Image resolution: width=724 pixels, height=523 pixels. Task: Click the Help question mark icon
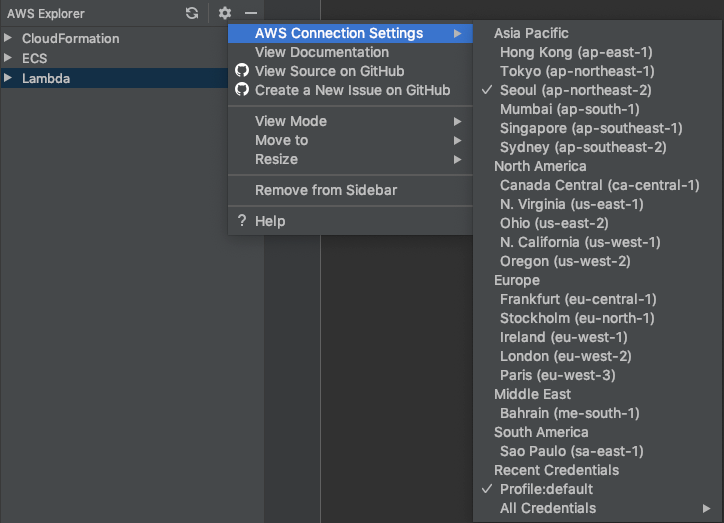(242, 221)
